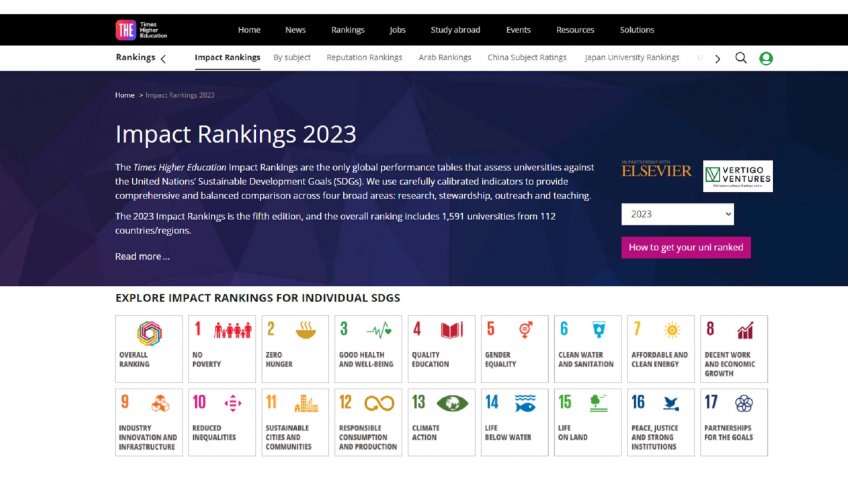The width and height of the screenshot is (848, 477).
Task: Open the Quality Education SDG tile
Action: click(x=441, y=349)
